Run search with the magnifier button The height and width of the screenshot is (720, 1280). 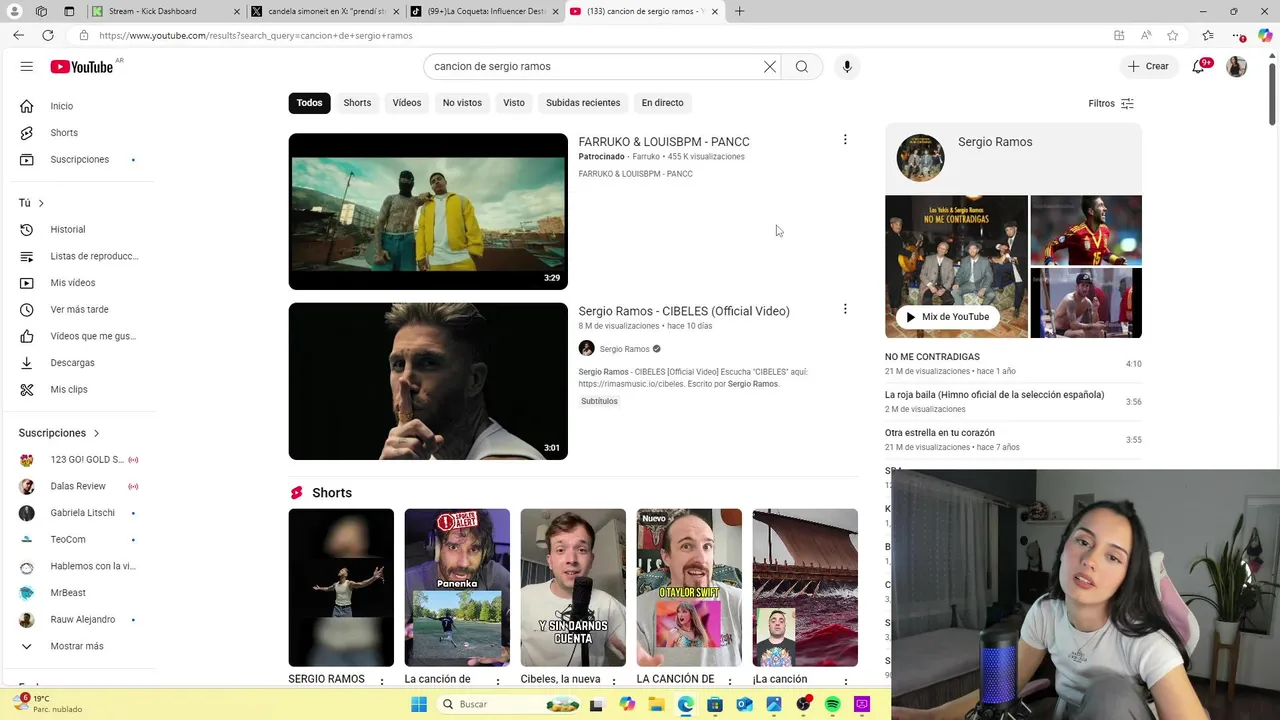(802, 66)
